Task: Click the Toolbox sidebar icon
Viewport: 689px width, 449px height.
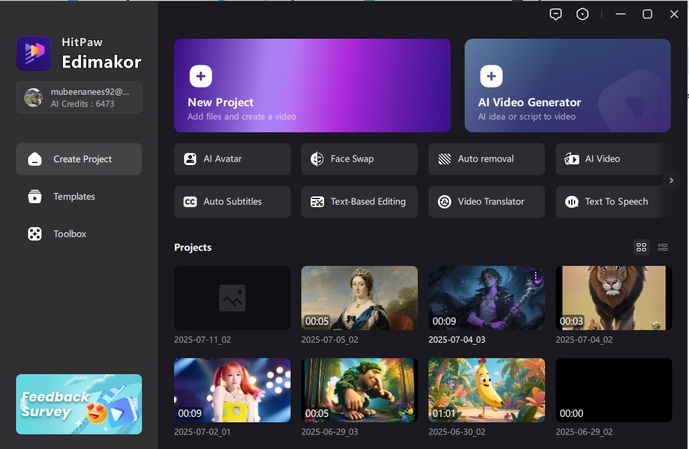Action: (x=35, y=234)
